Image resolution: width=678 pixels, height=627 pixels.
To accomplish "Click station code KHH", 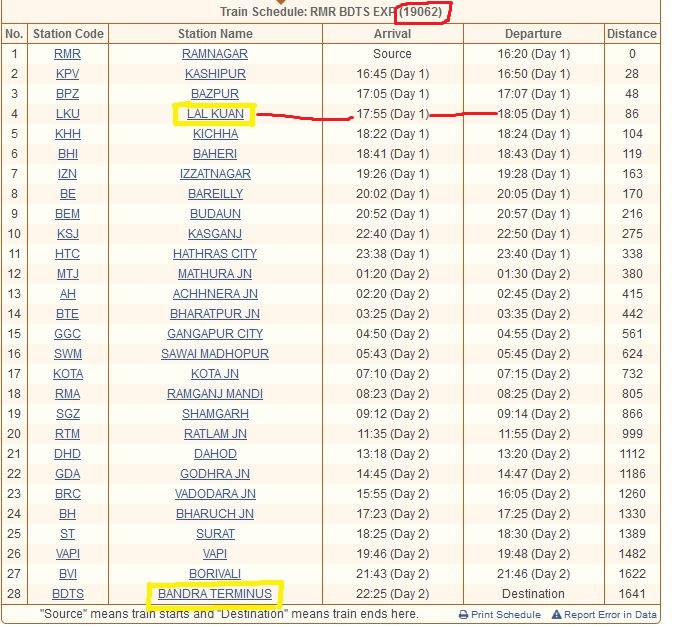I will click(x=68, y=134).
